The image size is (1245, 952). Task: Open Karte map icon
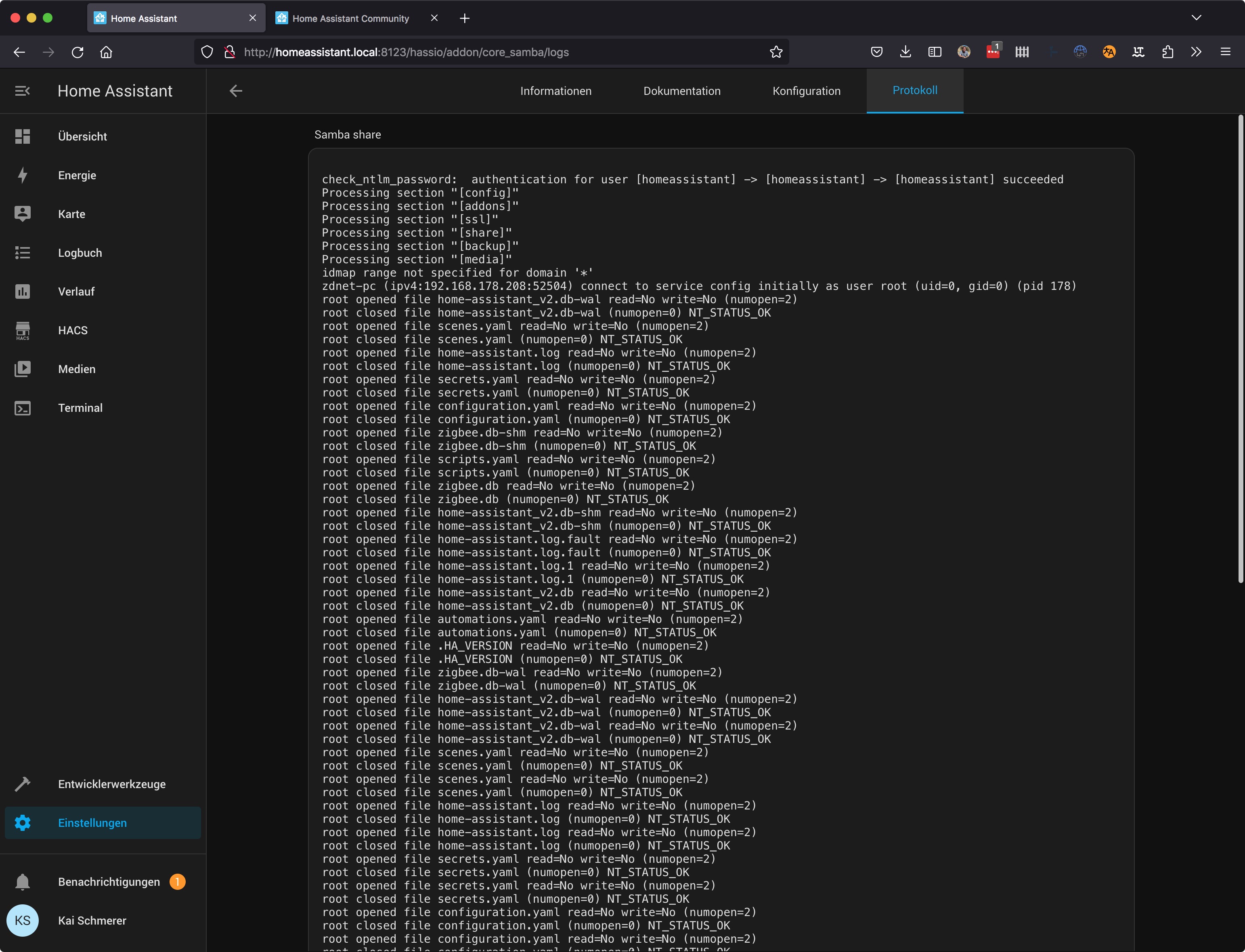click(x=22, y=214)
